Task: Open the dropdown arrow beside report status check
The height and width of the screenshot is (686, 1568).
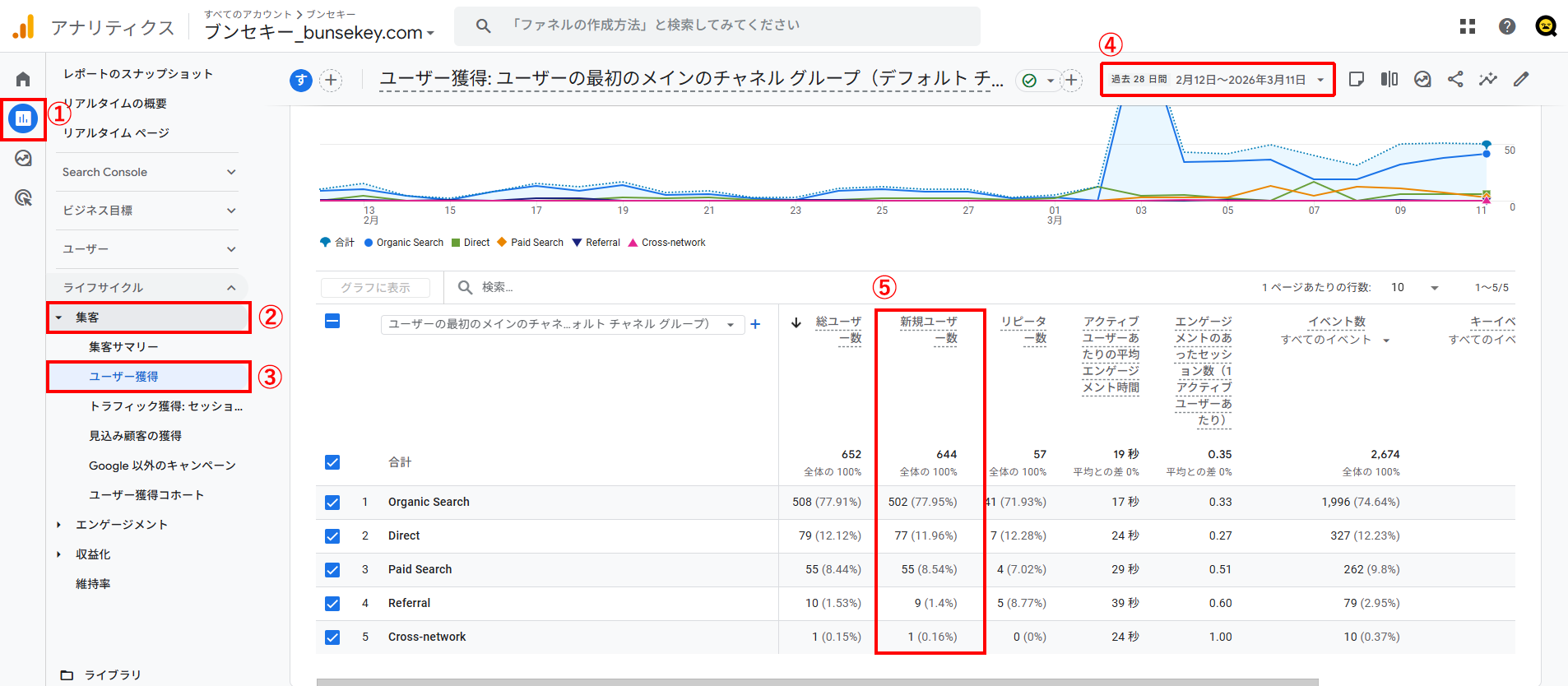Action: point(1051,81)
